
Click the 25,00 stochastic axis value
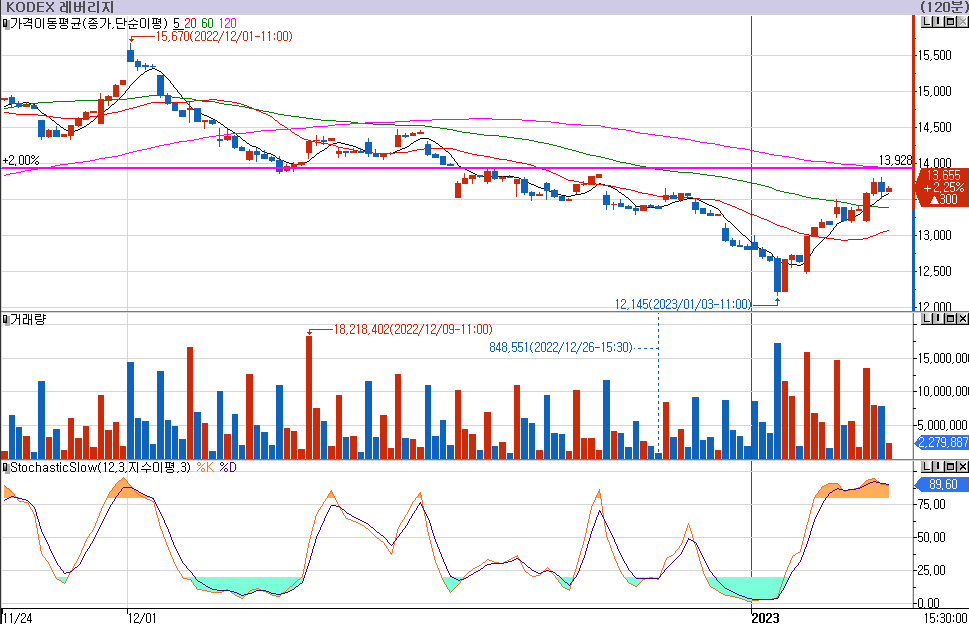pyautogui.click(x=932, y=570)
